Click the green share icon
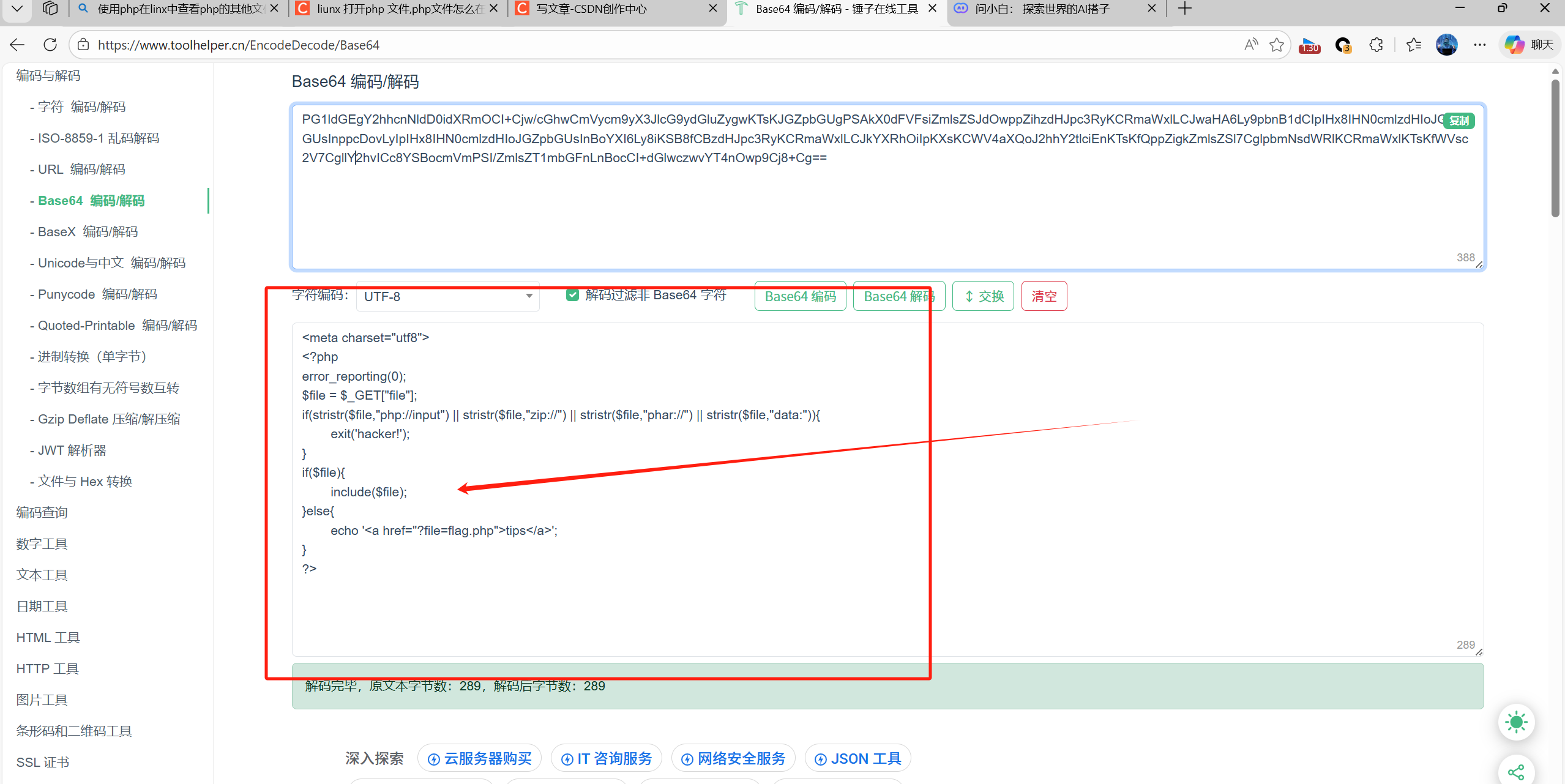Viewport: 1565px width, 784px height. click(x=1516, y=772)
